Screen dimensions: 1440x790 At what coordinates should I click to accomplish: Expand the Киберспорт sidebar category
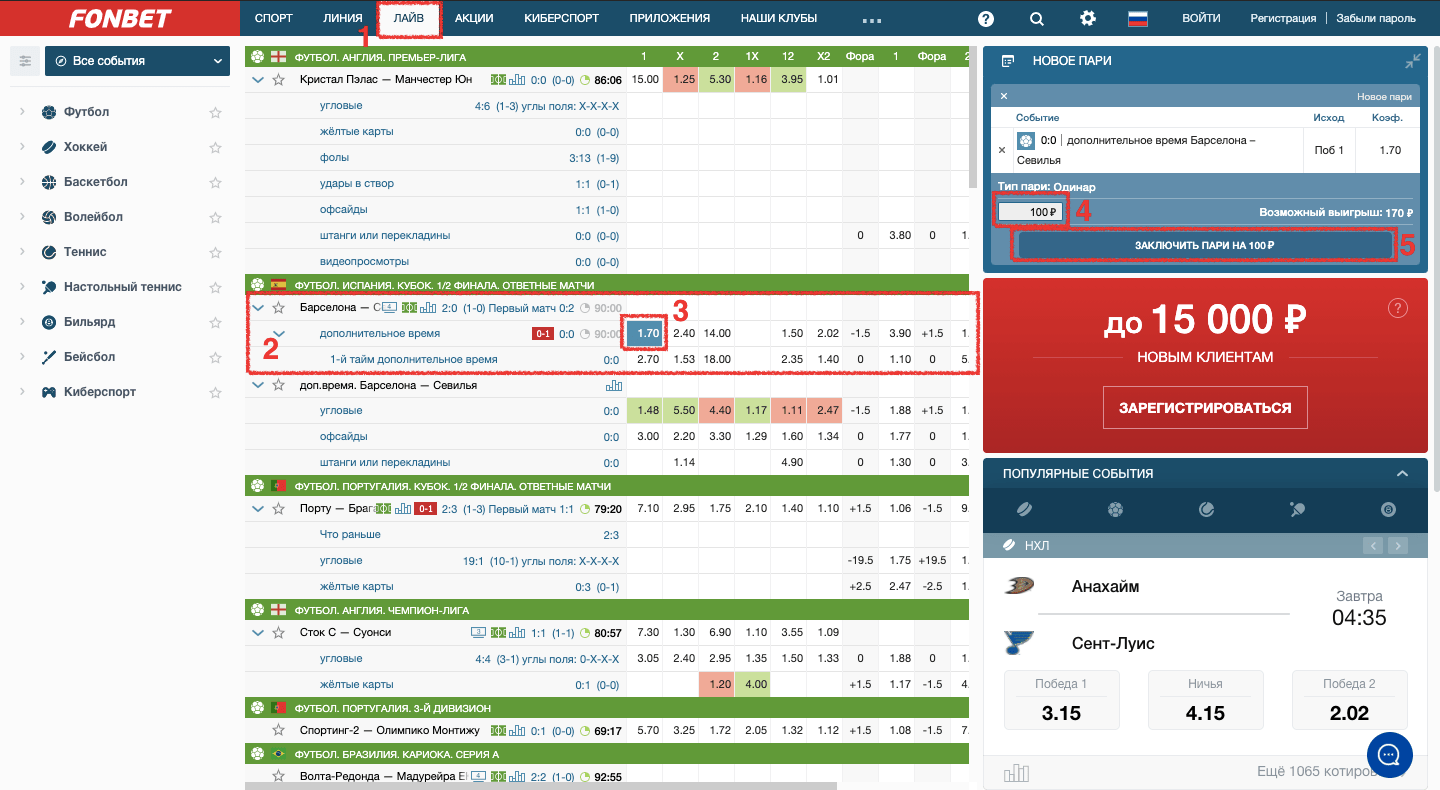point(22,392)
